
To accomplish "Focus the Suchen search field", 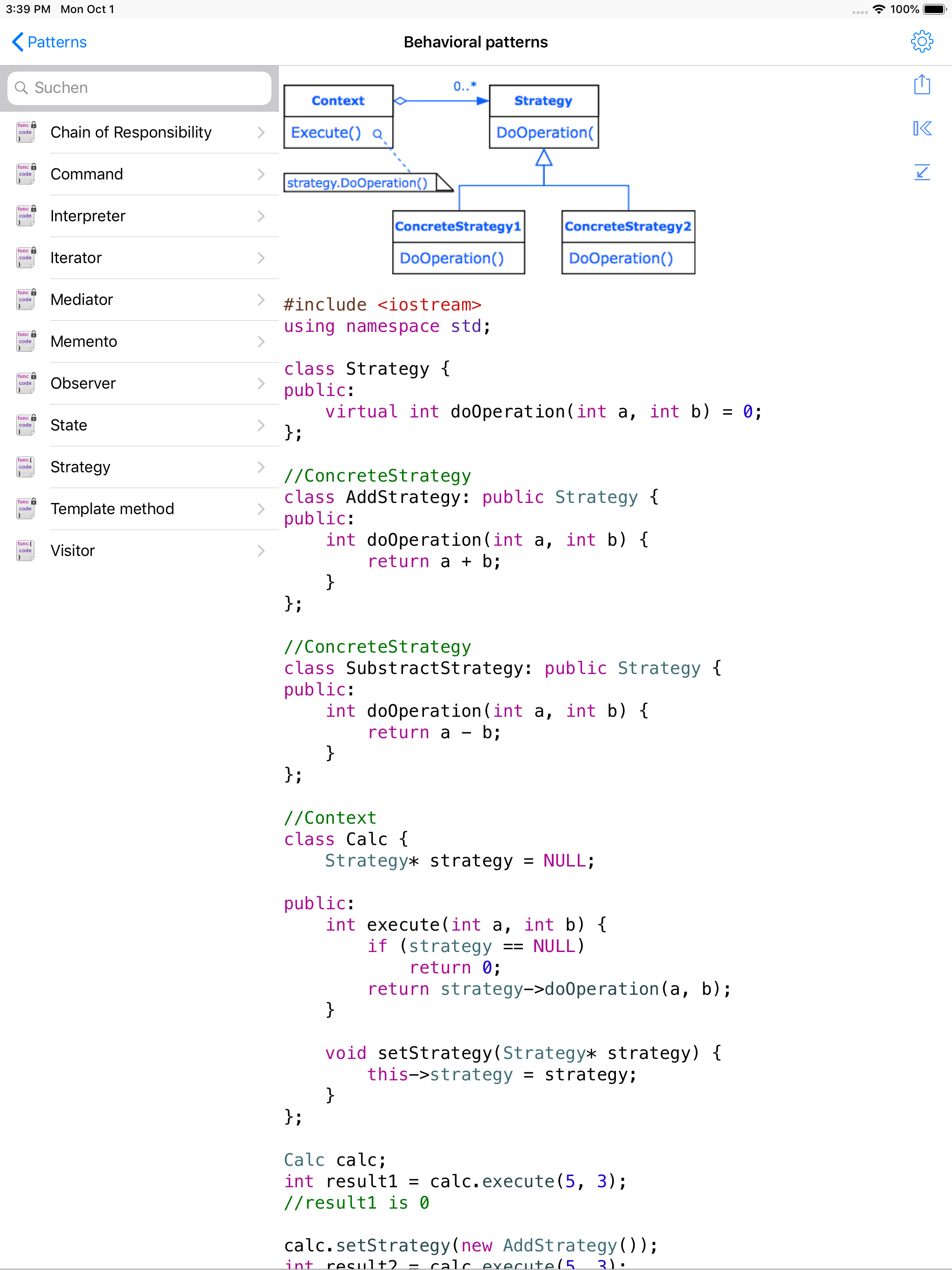I will pos(139,88).
